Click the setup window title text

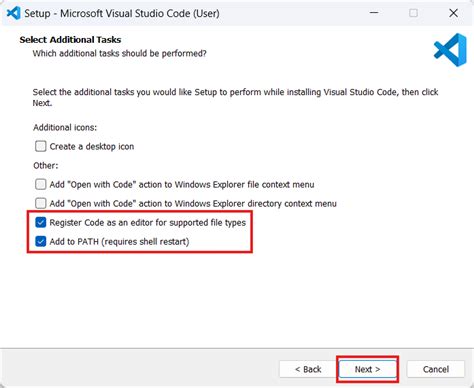(122, 13)
